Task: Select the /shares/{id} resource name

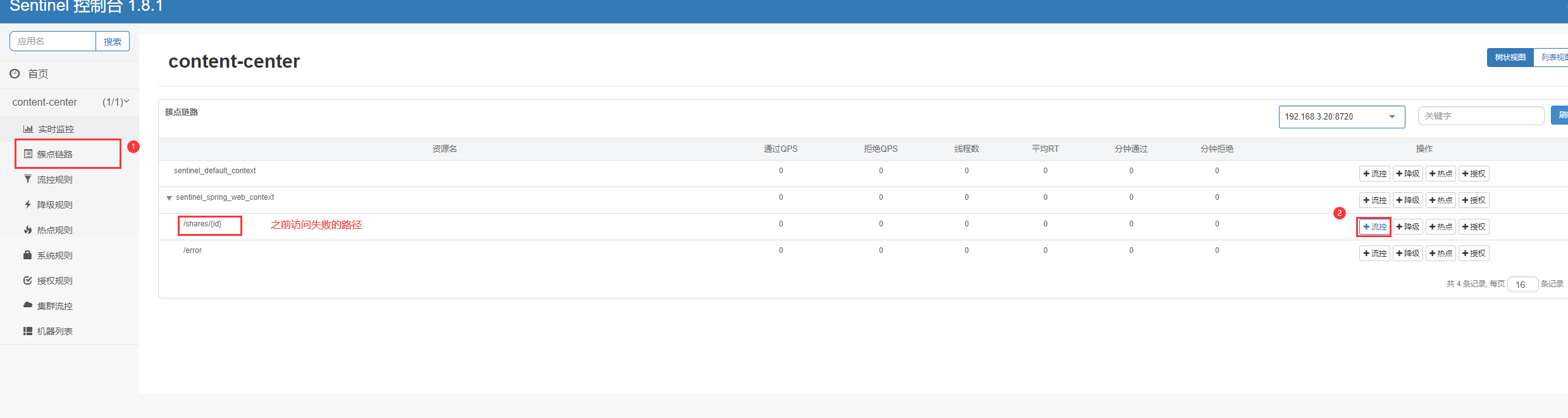Action: tap(202, 224)
